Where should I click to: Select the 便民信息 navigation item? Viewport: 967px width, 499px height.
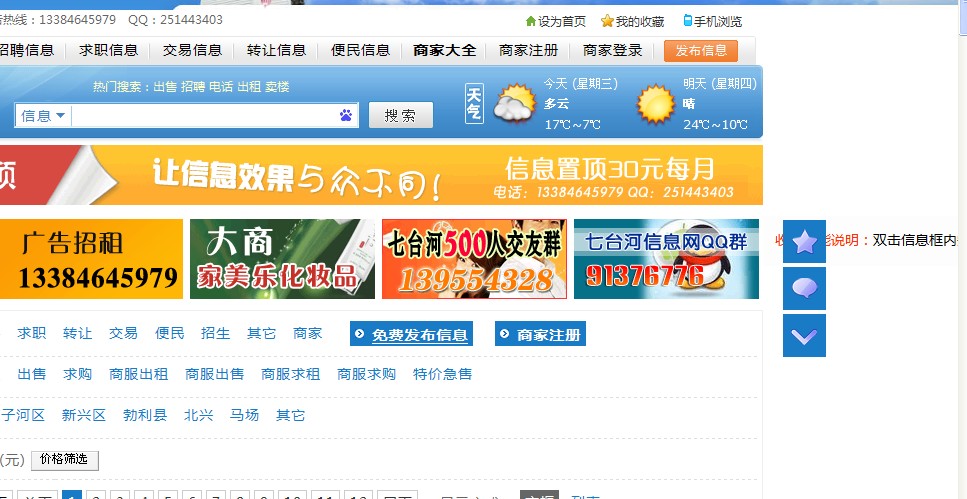pos(360,50)
